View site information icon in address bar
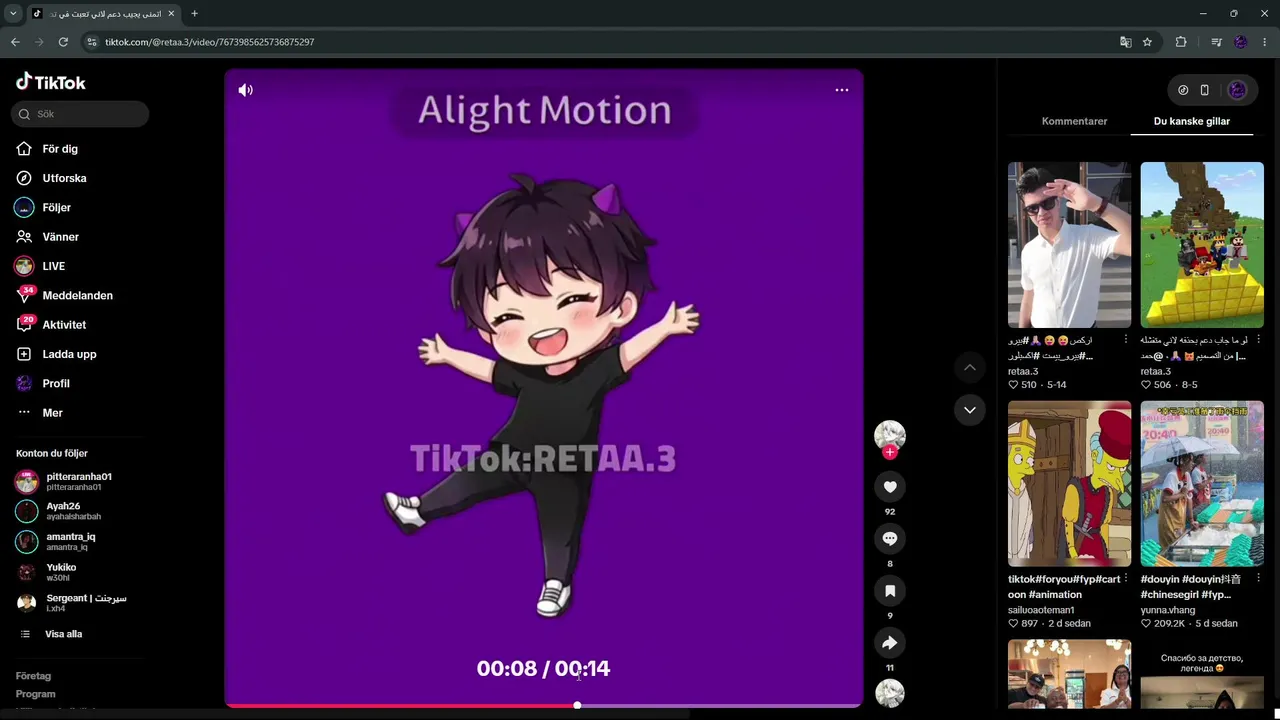 point(92,42)
